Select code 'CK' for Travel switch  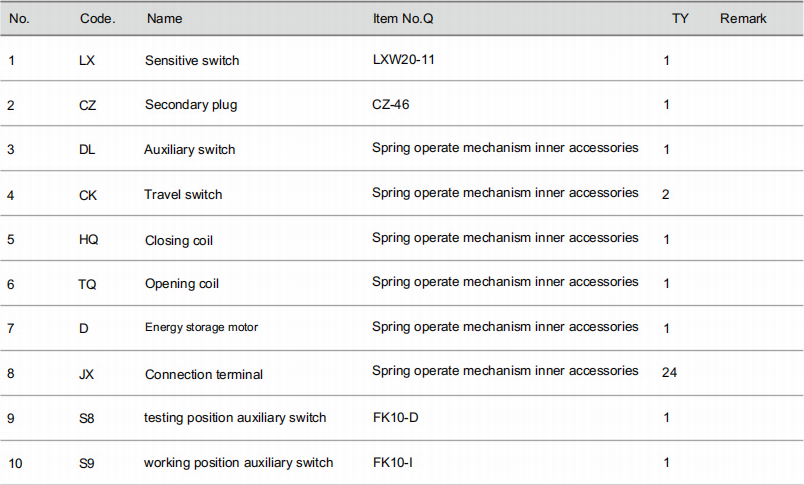click(x=88, y=195)
